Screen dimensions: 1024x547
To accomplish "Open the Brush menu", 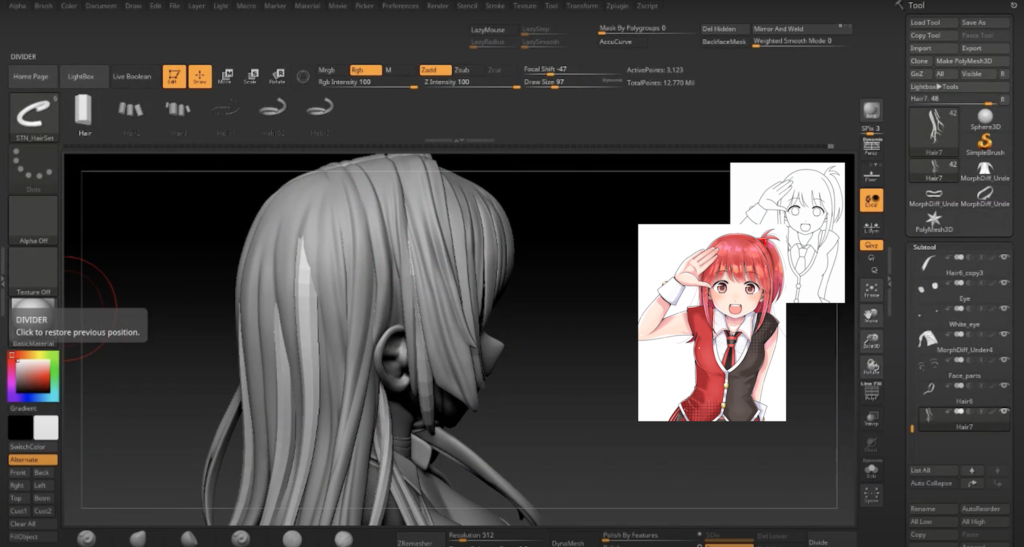I will (x=44, y=6).
